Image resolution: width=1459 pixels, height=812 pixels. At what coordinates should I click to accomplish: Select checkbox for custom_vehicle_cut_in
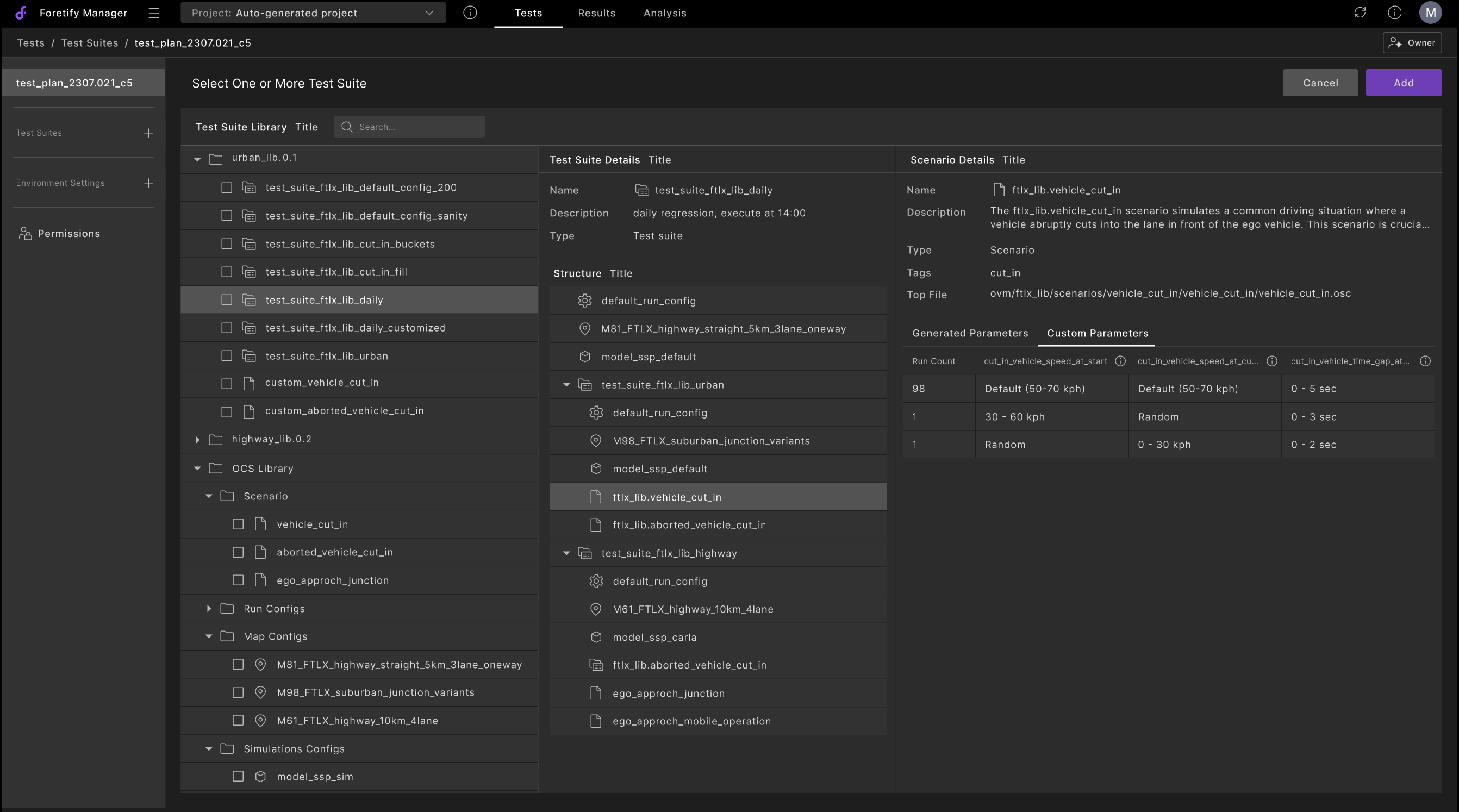point(227,383)
